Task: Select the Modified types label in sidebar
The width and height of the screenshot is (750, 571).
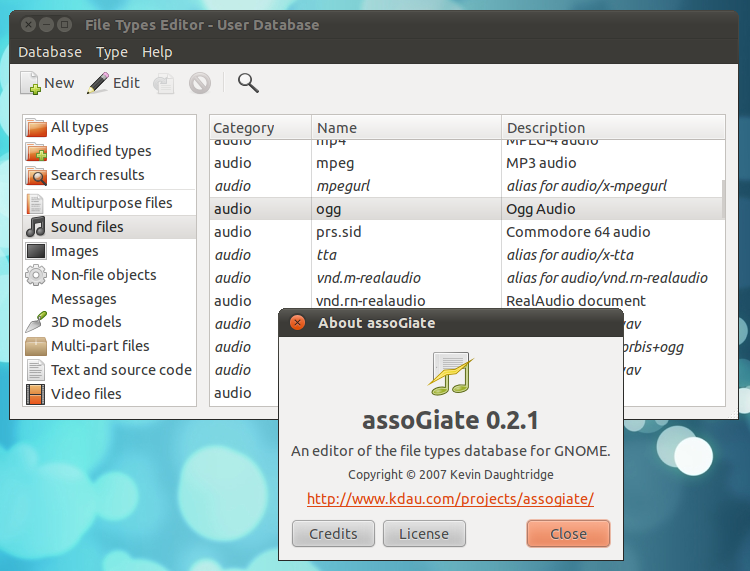Action: point(101,151)
